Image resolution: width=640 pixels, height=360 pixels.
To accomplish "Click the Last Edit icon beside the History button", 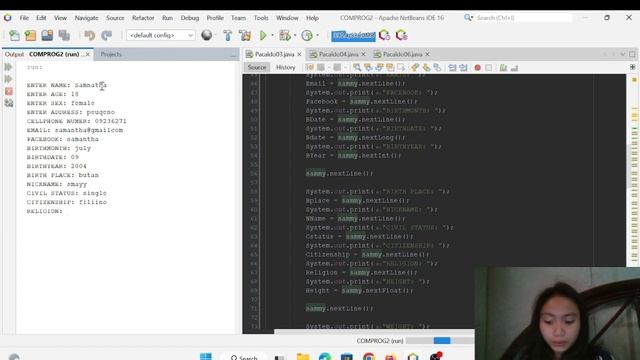I will (309, 67).
